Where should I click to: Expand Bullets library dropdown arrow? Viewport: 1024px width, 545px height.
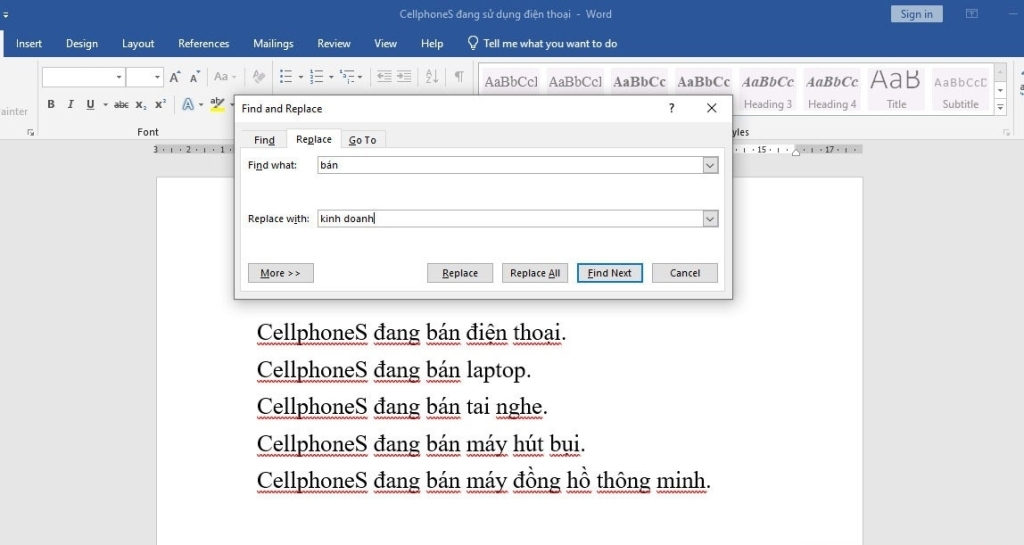300,77
